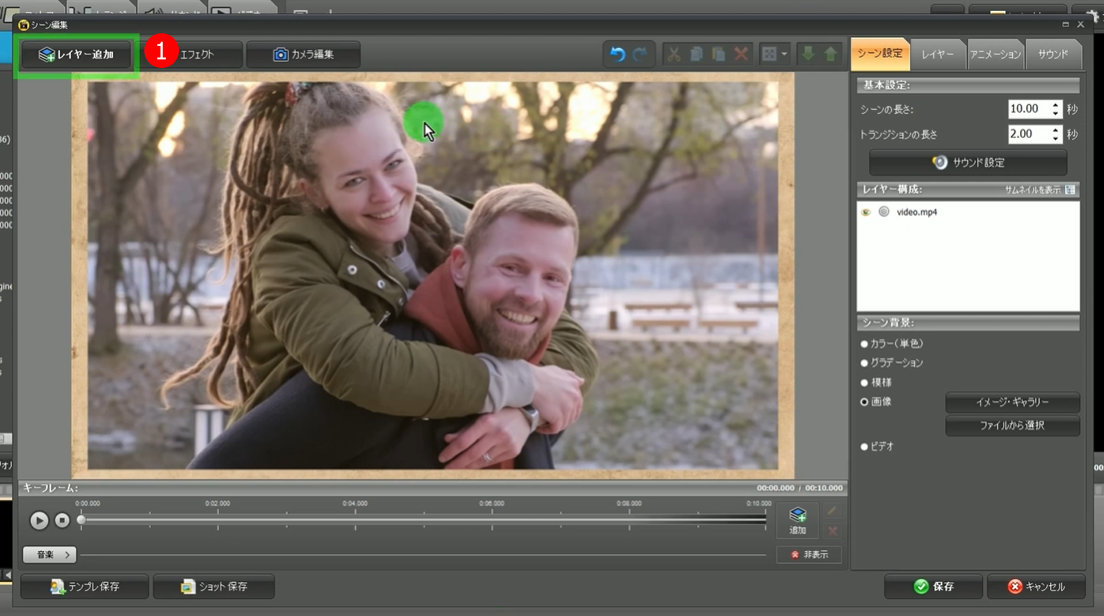Switch to the サウンド tab

coord(1053,54)
